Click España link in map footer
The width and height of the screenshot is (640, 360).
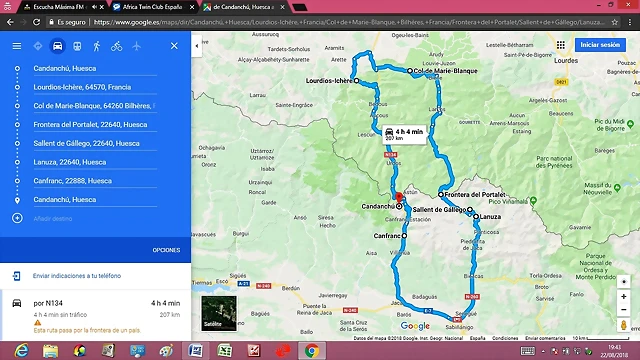click(x=477, y=338)
